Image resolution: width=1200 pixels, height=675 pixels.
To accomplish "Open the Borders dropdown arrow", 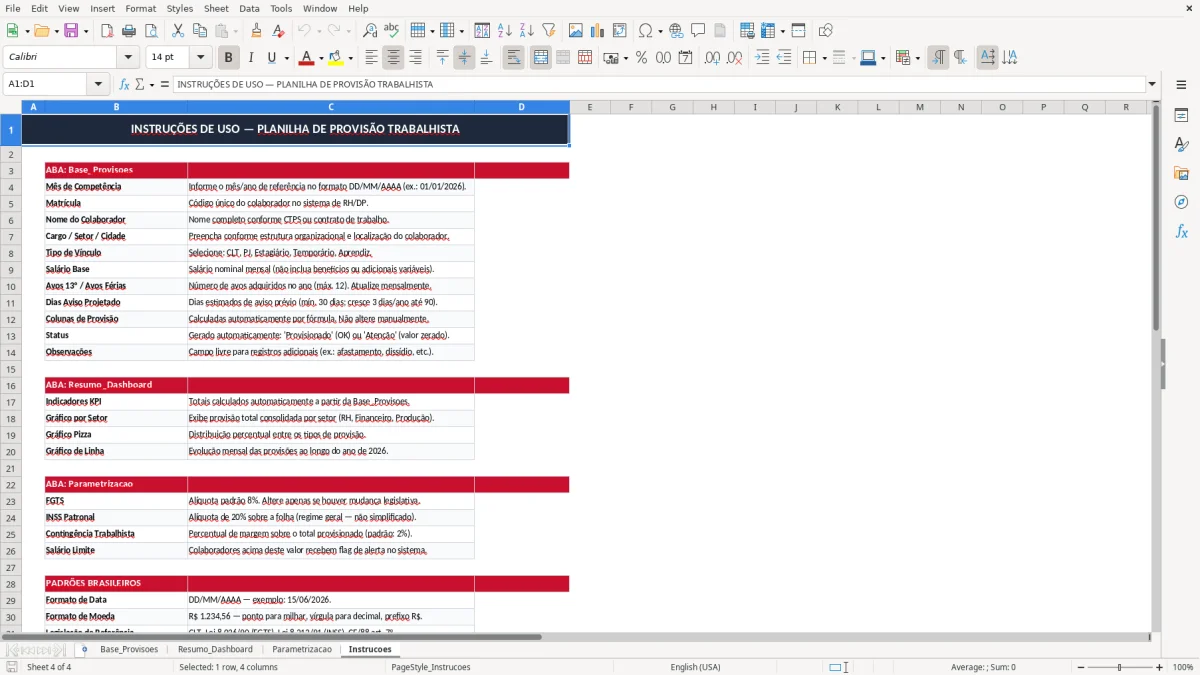I will [x=824, y=58].
